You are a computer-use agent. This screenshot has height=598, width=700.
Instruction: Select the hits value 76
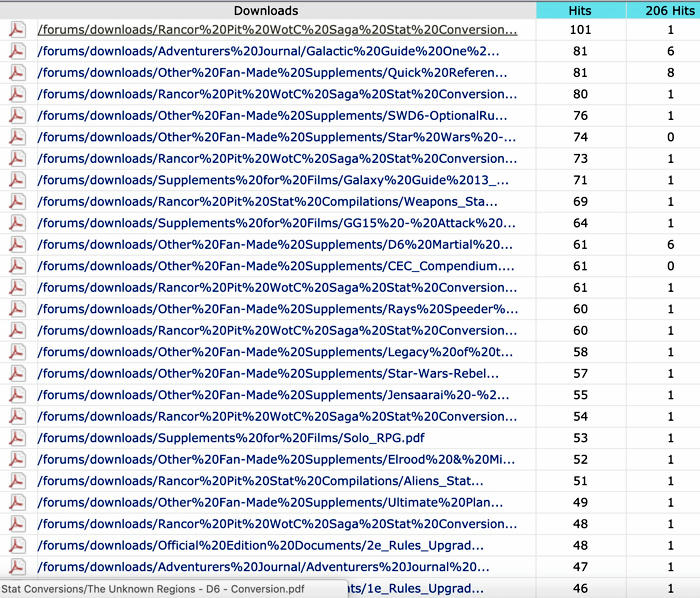[580, 115]
